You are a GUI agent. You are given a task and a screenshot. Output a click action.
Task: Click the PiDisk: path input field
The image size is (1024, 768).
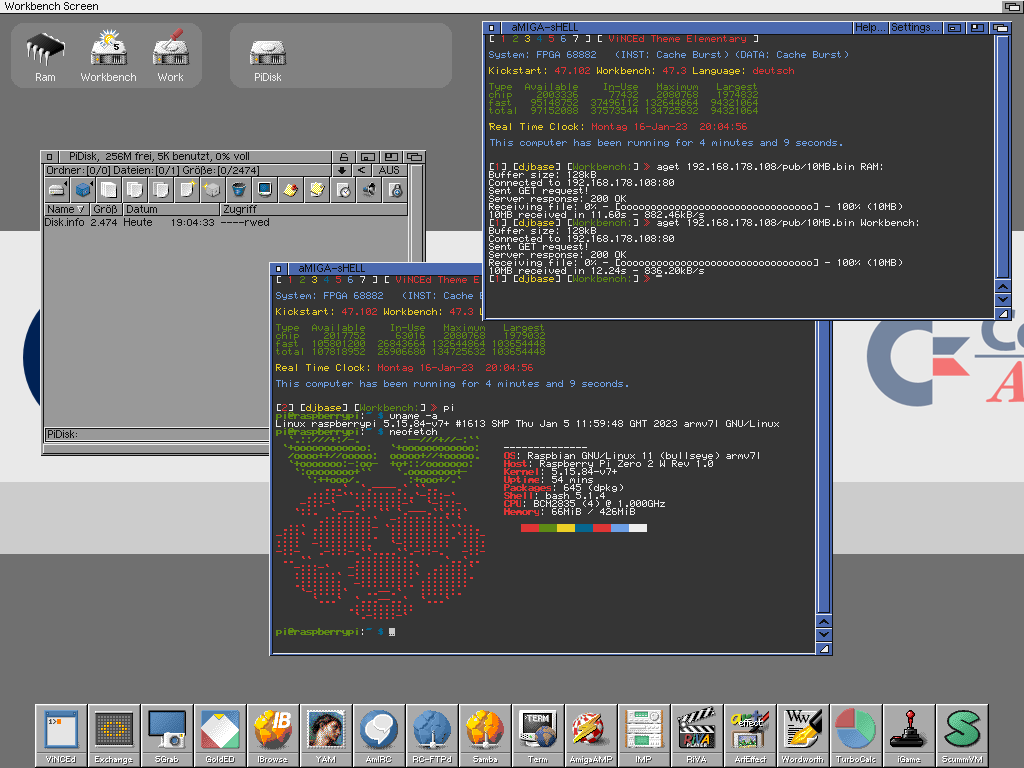(157, 434)
